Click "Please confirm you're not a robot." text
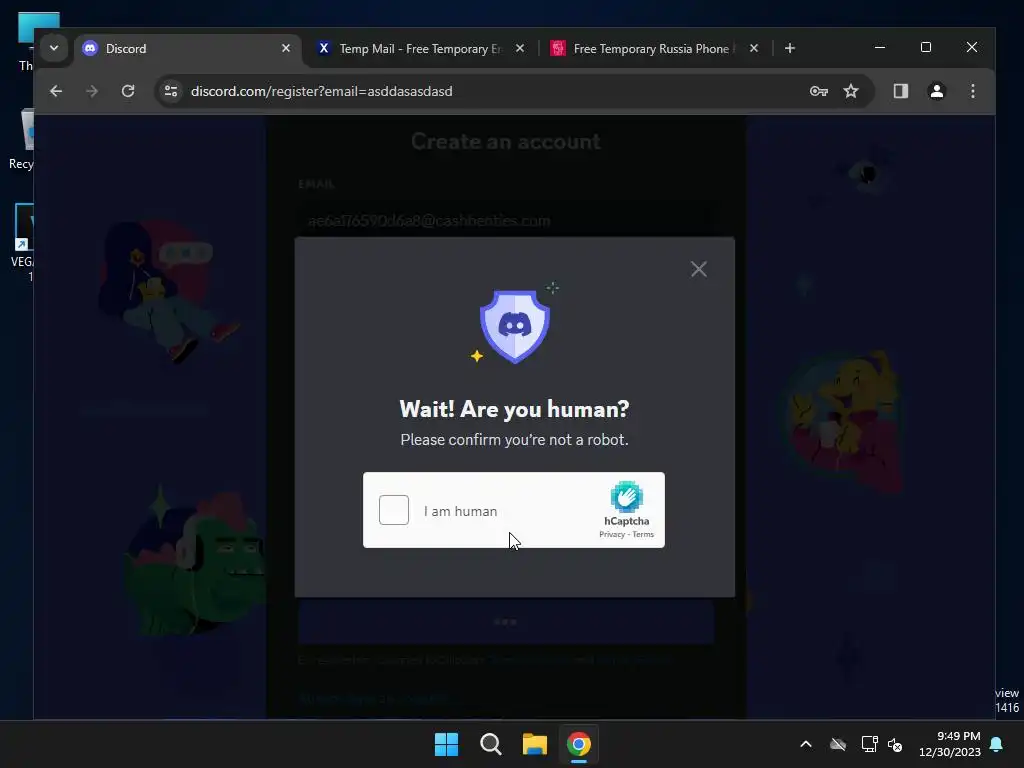Screen dimensions: 1024x768 tap(515, 440)
